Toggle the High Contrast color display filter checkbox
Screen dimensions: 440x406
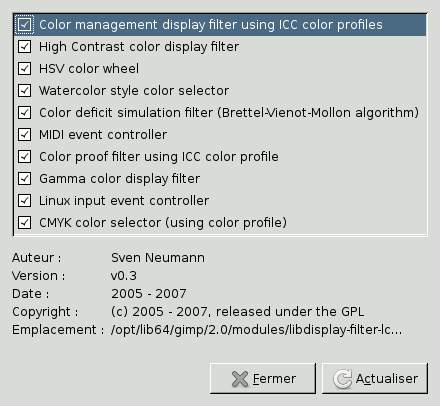(24, 47)
